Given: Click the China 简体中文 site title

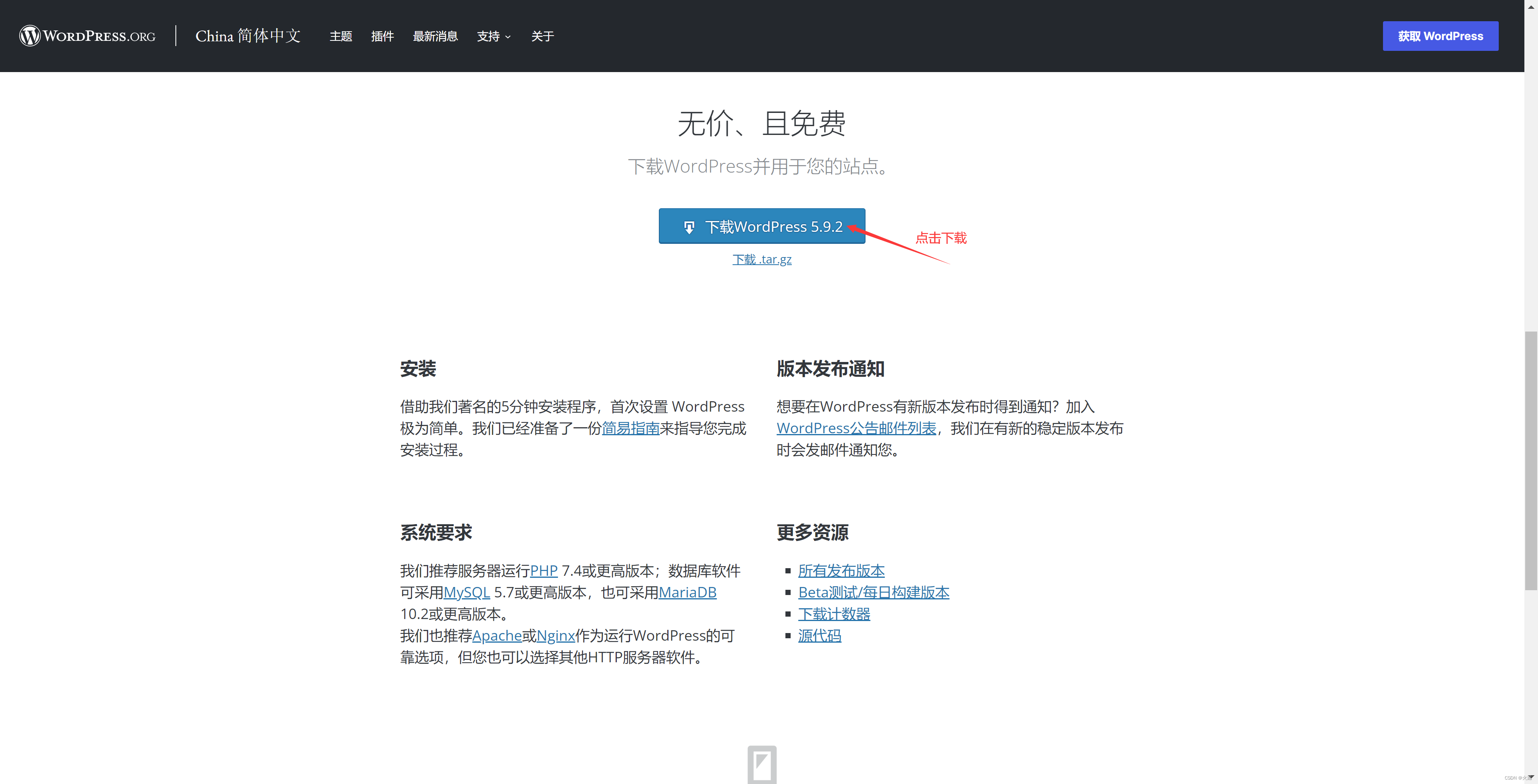Looking at the screenshot, I should pyautogui.click(x=248, y=36).
